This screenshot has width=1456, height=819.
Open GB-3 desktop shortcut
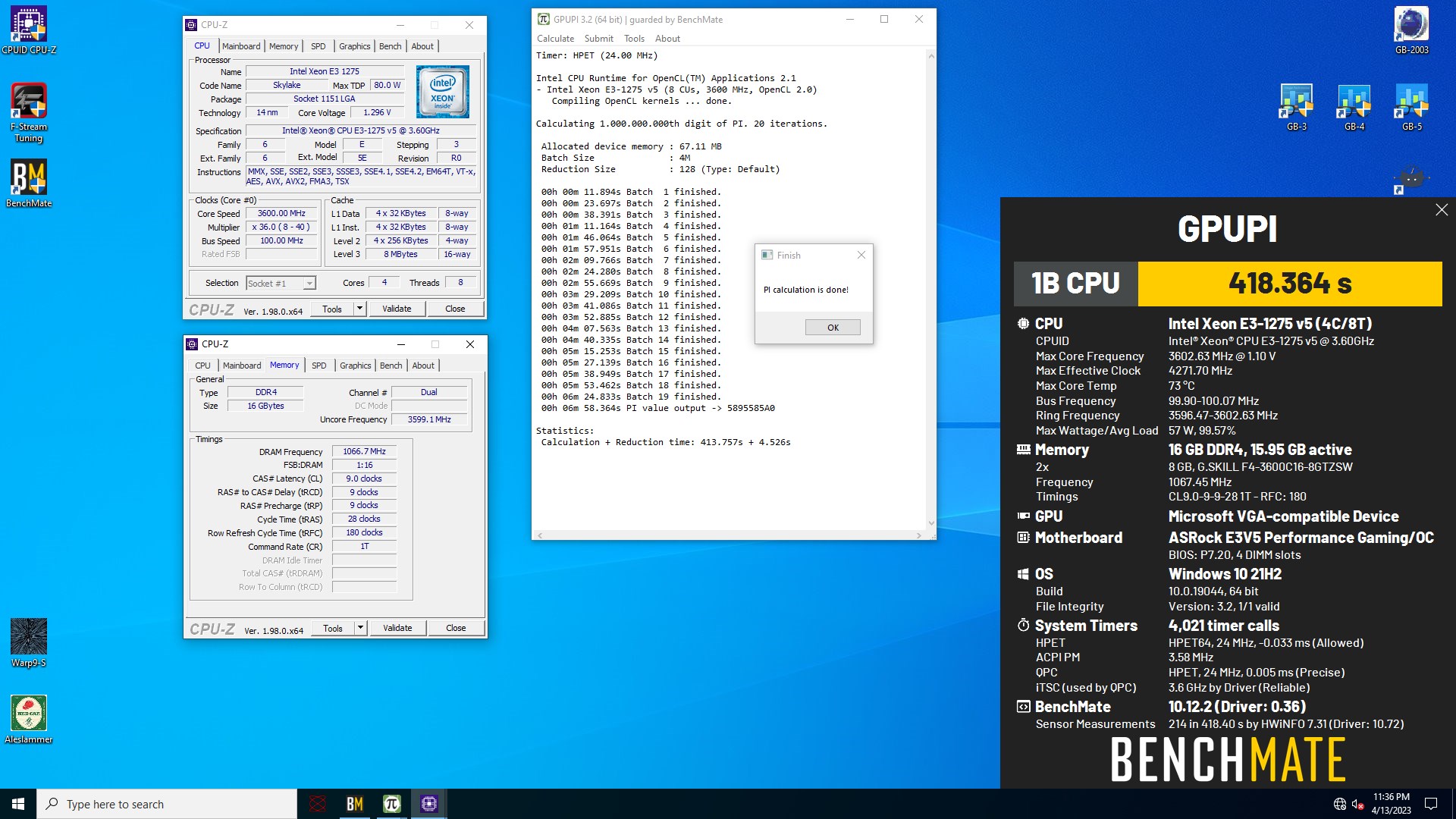coord(1297,107)
